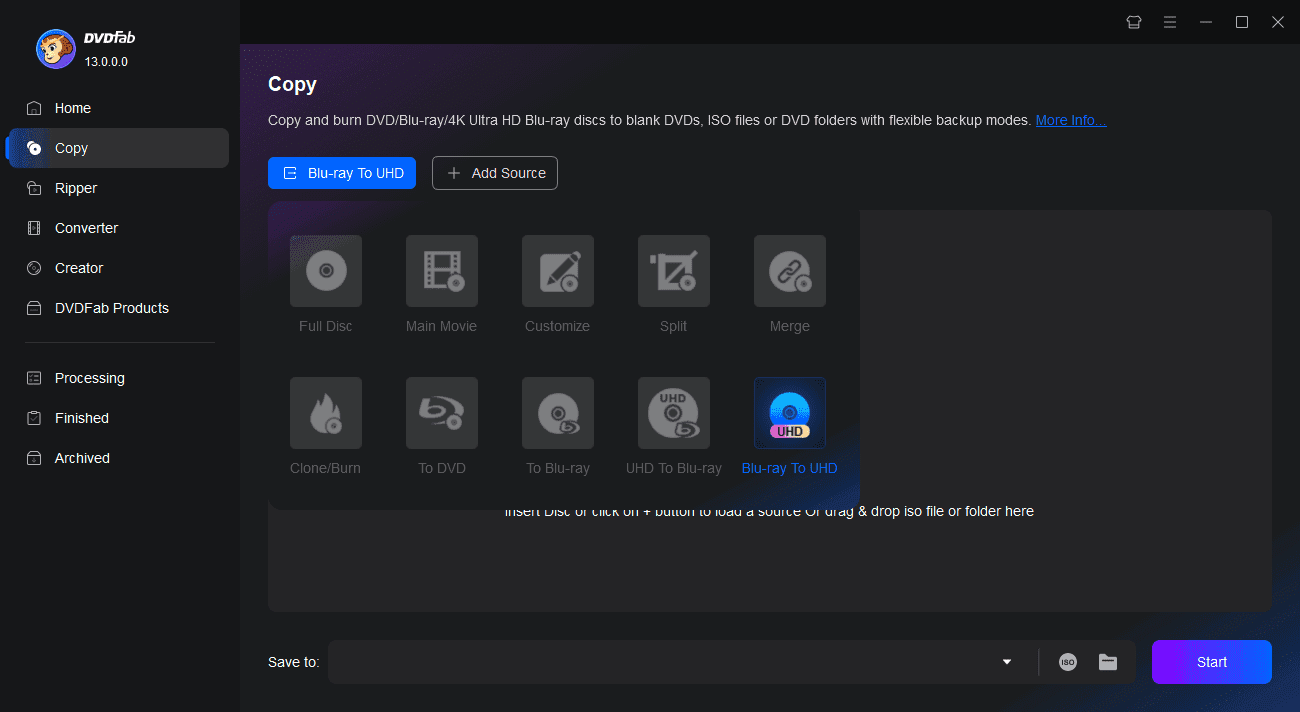Click the Blu-ray To UHD mode button
1300x712 pixels.
coord(342,173)
